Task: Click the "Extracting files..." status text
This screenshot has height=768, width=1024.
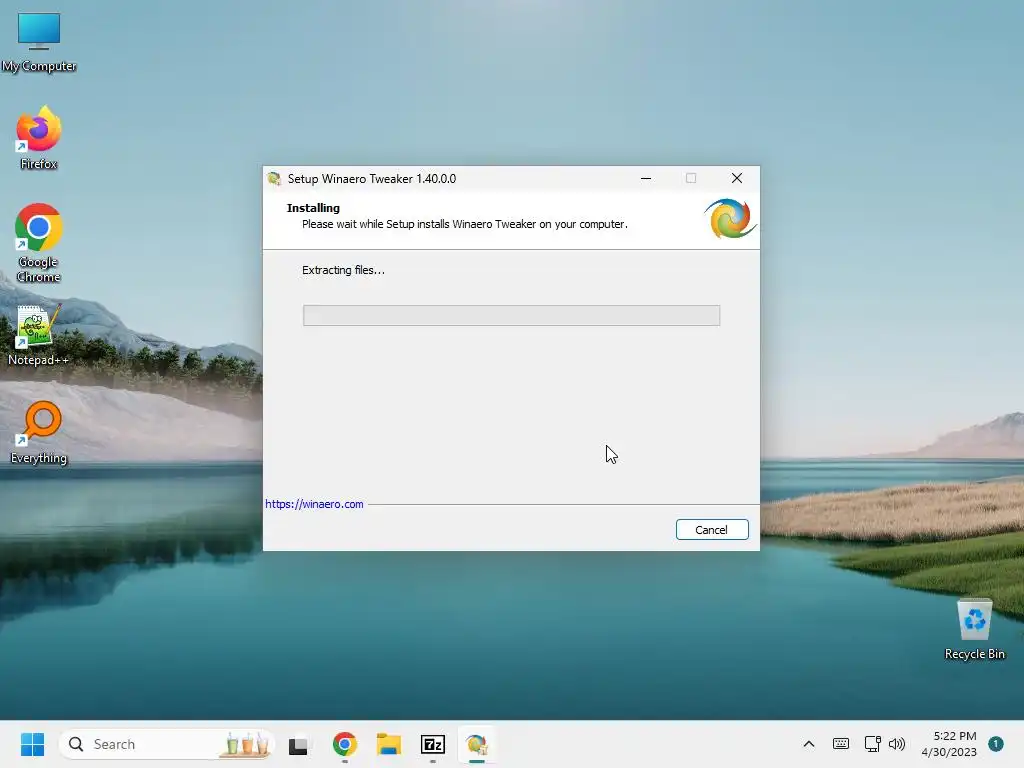Action: click(x=344, y=270)
